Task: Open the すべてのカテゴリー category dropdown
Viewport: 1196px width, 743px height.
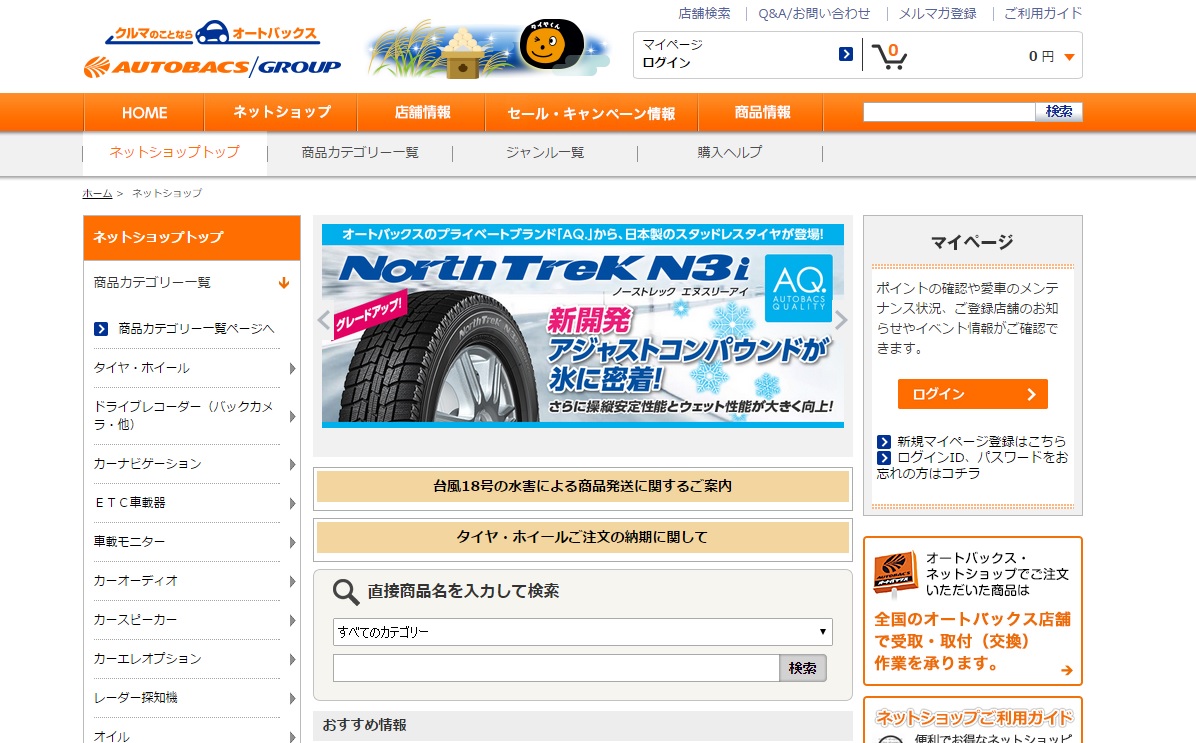Action: (581, 632)
